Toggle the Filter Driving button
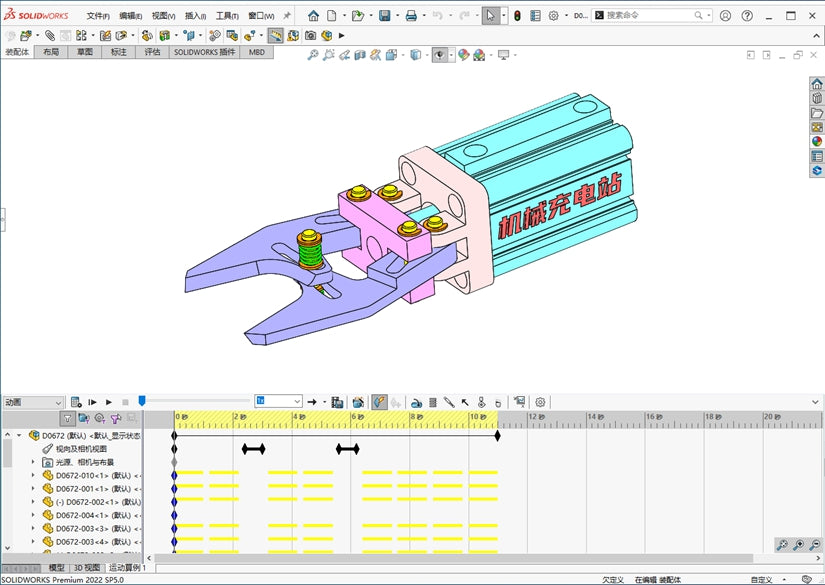Viewport: 825px width, 585px height. pyautogui.click(x=100, y=418)
